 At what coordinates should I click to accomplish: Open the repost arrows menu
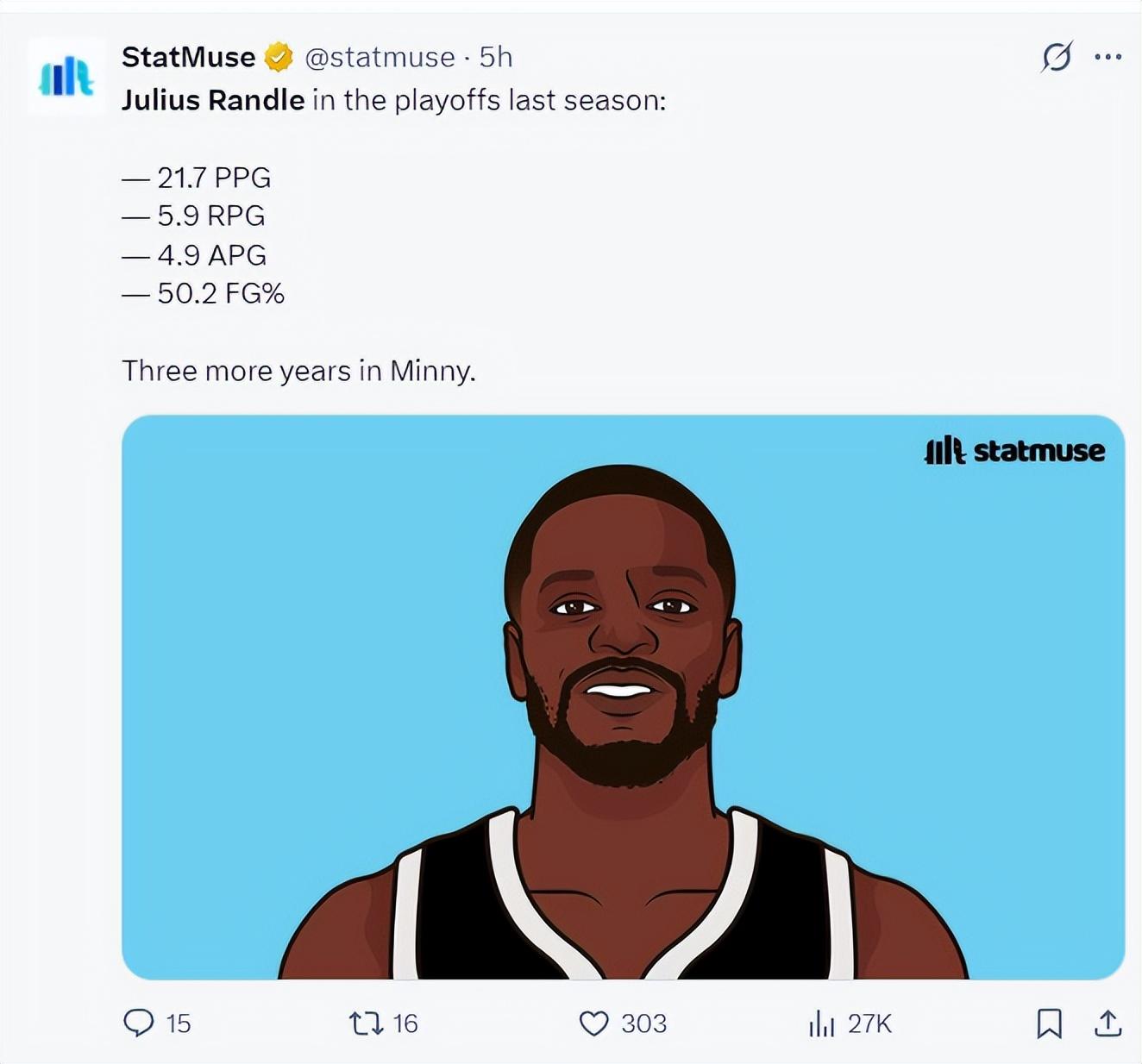pos(366,1023)
